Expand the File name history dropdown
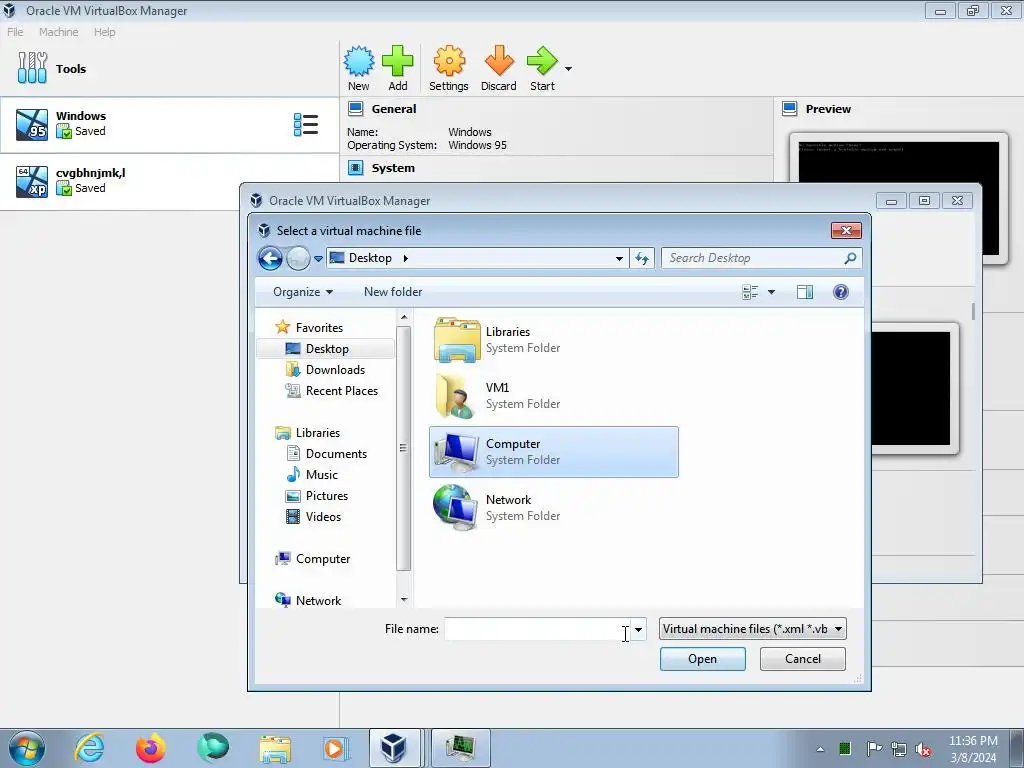This screenshot has width=1024, height=768. pyautogui.click(x=638, y=630)
